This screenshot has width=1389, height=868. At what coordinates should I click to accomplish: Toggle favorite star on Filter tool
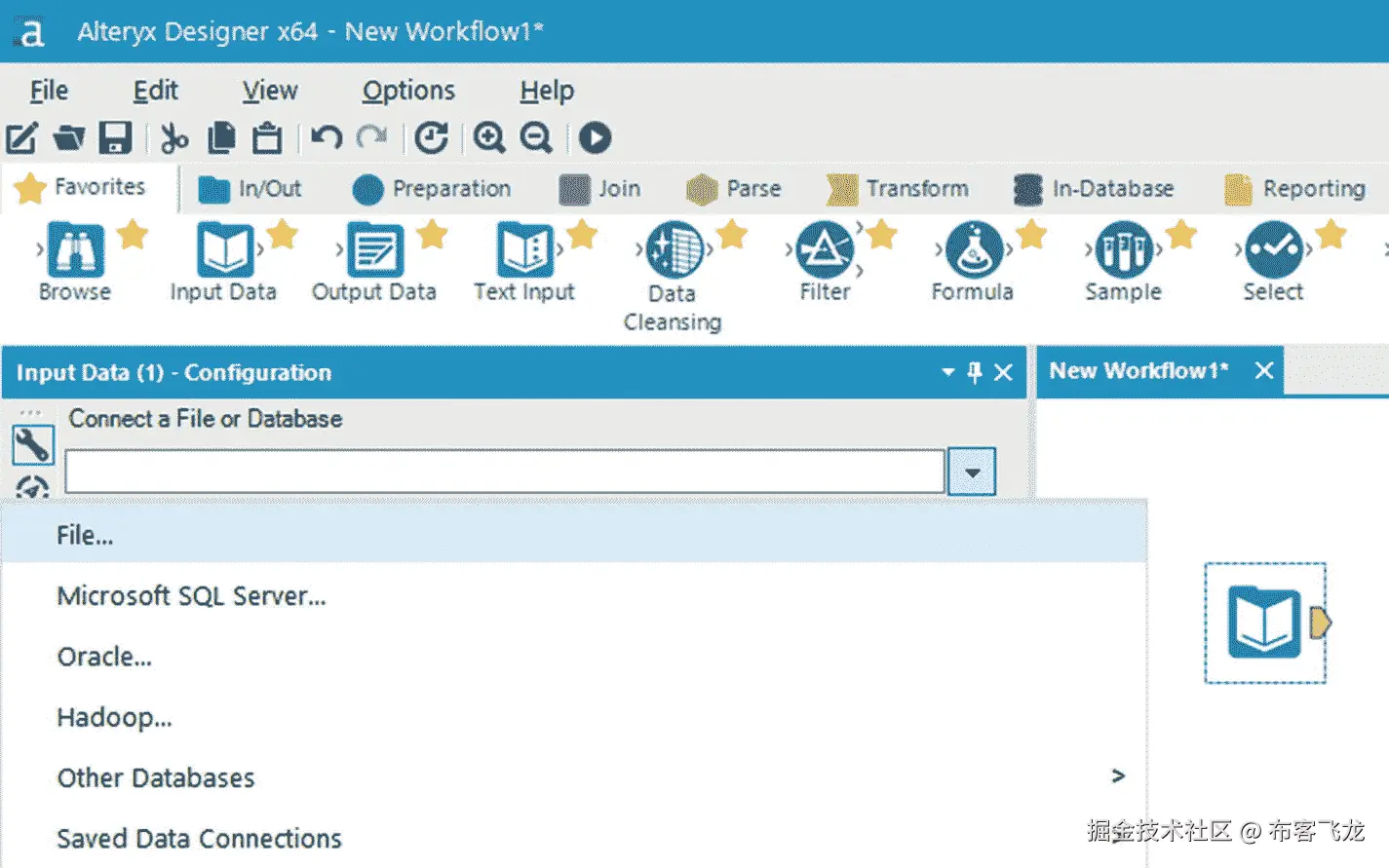pos(881,235)
